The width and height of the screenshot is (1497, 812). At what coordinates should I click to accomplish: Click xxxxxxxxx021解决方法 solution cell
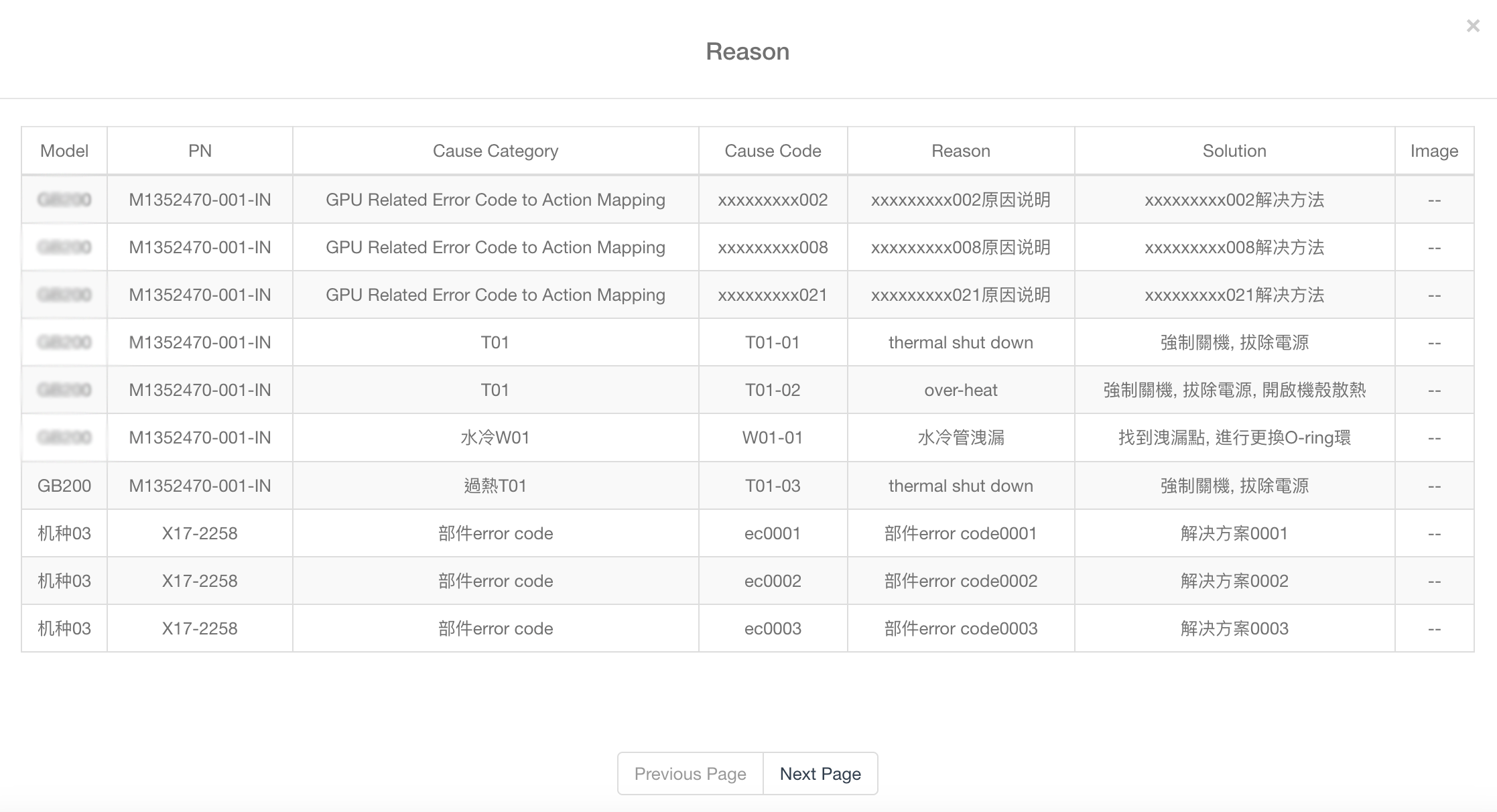point(1234,295)
